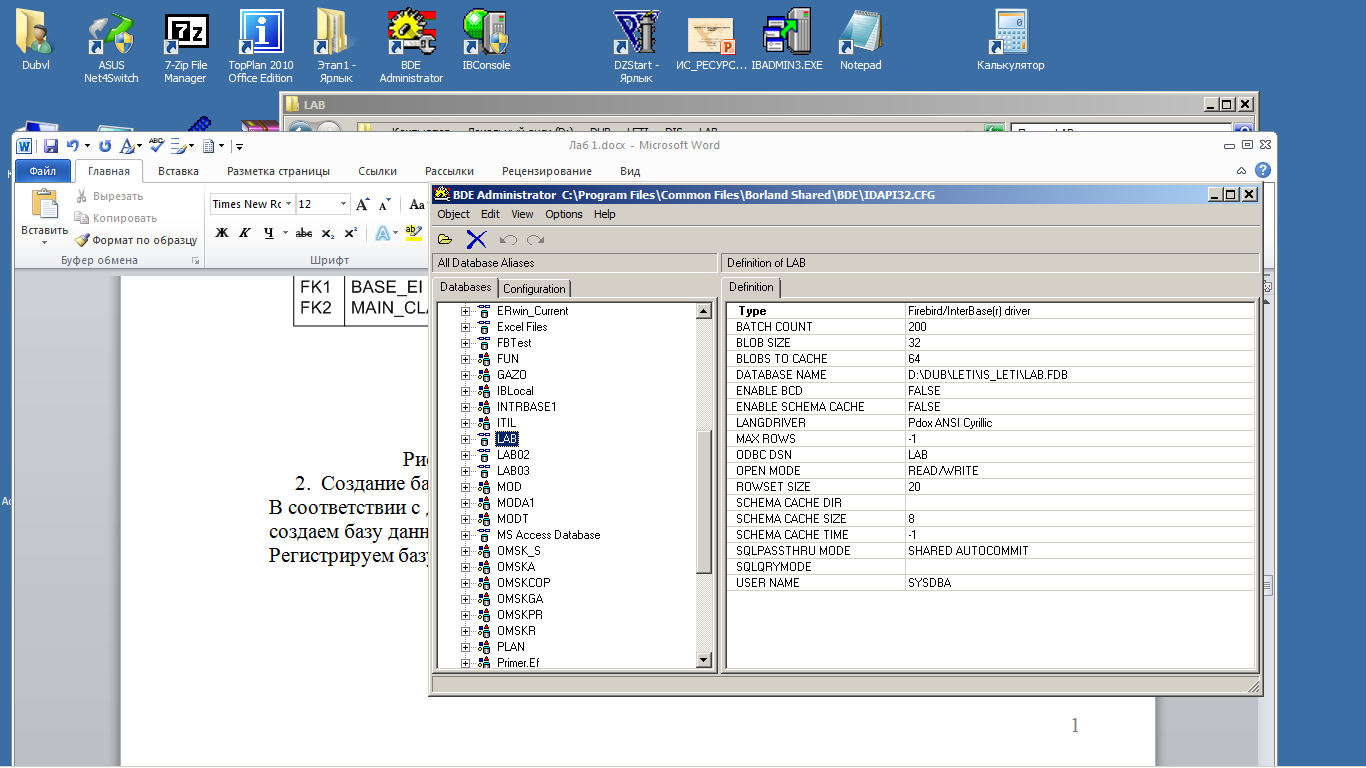Viewport: 1366px width, 768px height.
Task: Toggle underline Ч formatting in Word
Action: (x=269, y=233)
